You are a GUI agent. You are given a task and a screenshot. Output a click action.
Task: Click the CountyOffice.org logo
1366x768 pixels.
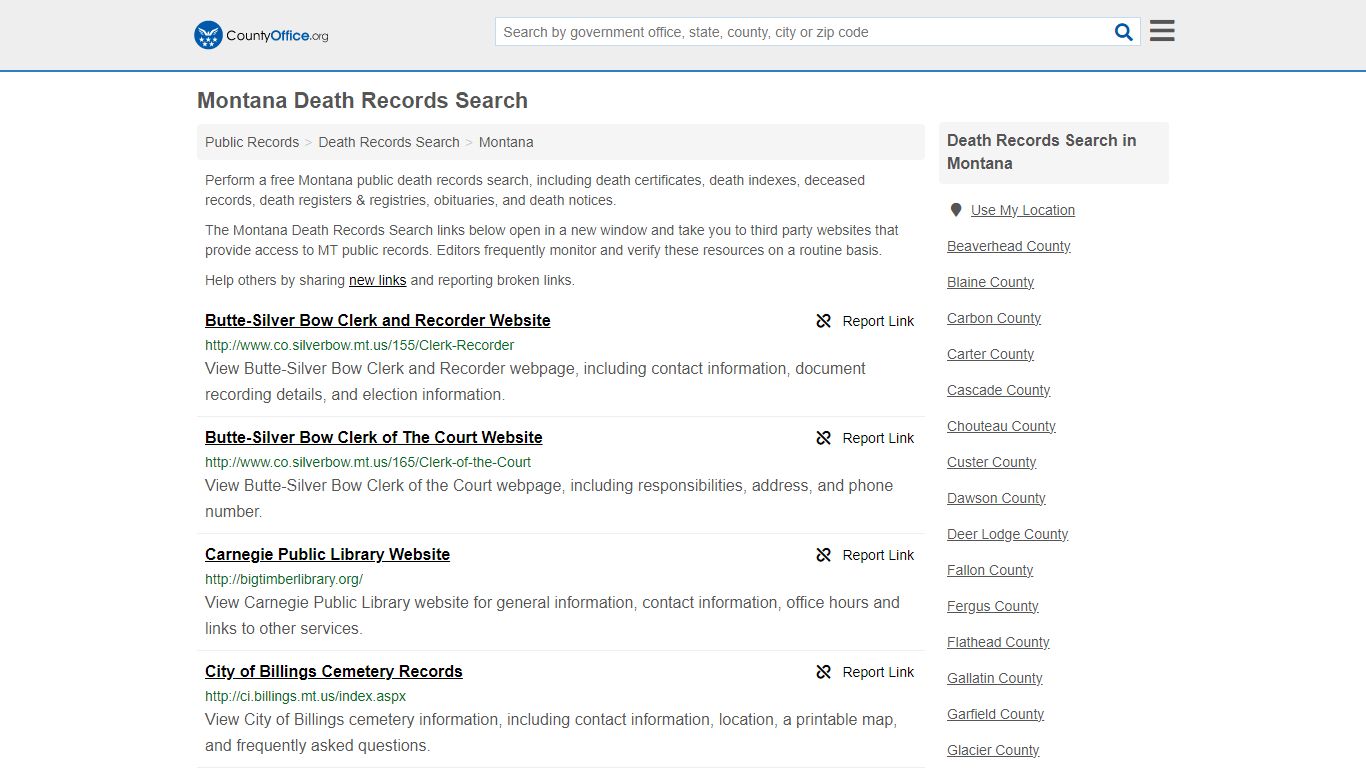[261, 35]
